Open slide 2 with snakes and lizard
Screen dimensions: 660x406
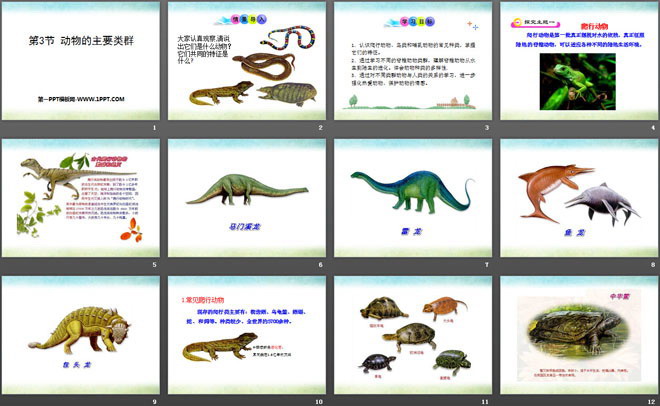247,61
